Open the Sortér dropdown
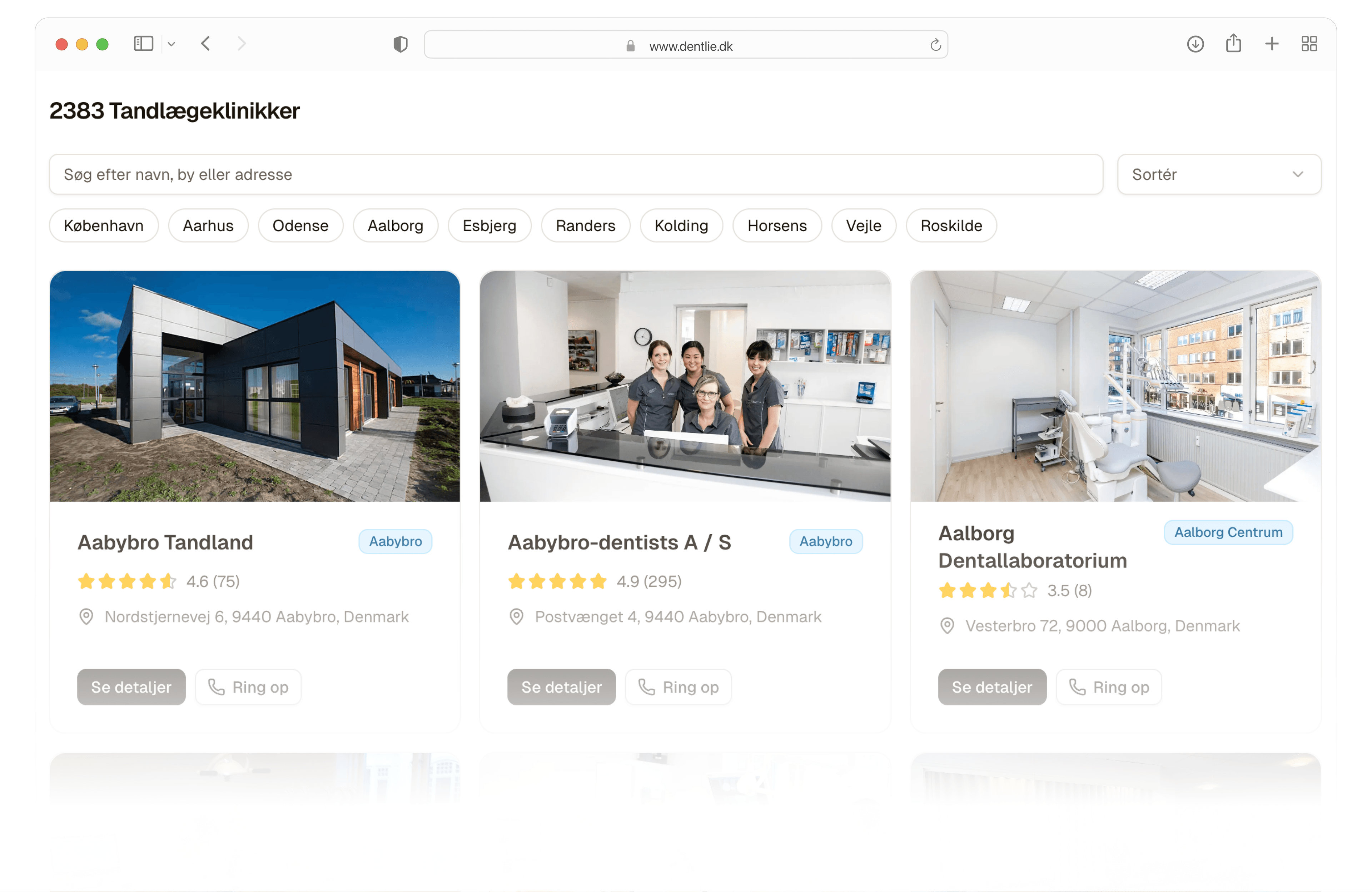Screen dimensions: 1372x892 pyautogui.click(x=1219, y=174)
